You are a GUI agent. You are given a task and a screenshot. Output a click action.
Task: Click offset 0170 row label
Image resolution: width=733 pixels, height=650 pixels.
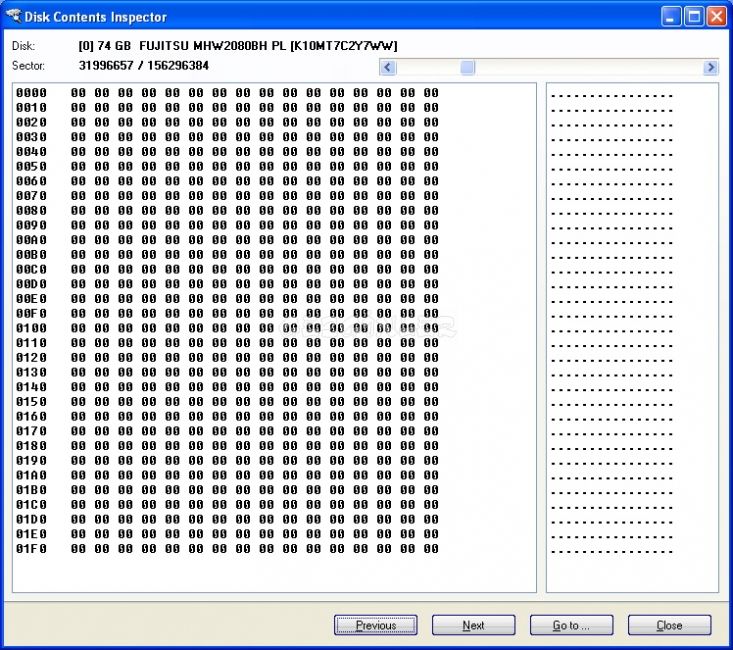pos(31,431)
